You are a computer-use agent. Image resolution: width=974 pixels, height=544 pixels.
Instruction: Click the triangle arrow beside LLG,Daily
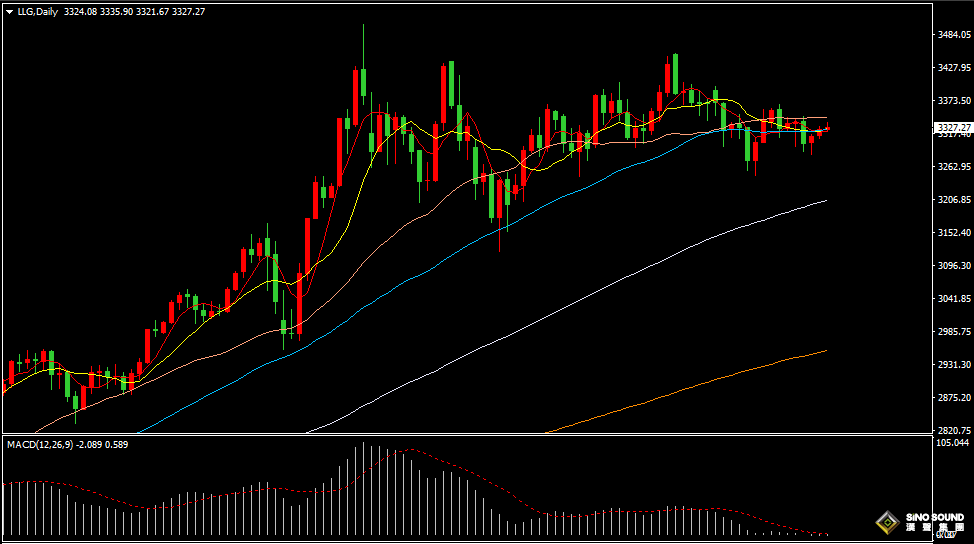pyautogui.click(x=9, y=12)
